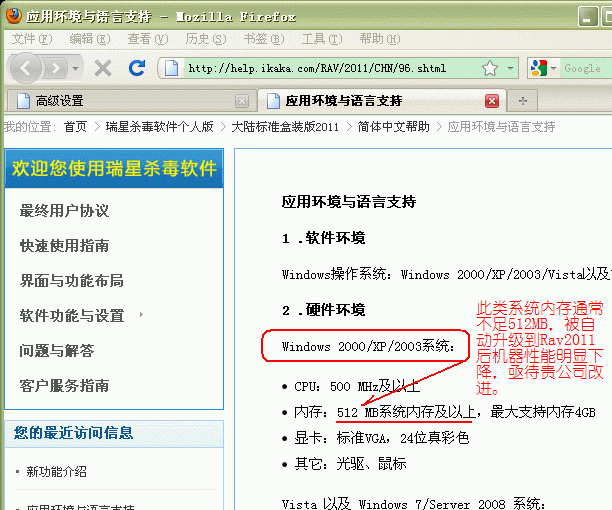The height and width of the screenshot is (510, 612).
Task: Click the Firefox logo in title bar
Action: pyautogui.click(x=13, y=16)
